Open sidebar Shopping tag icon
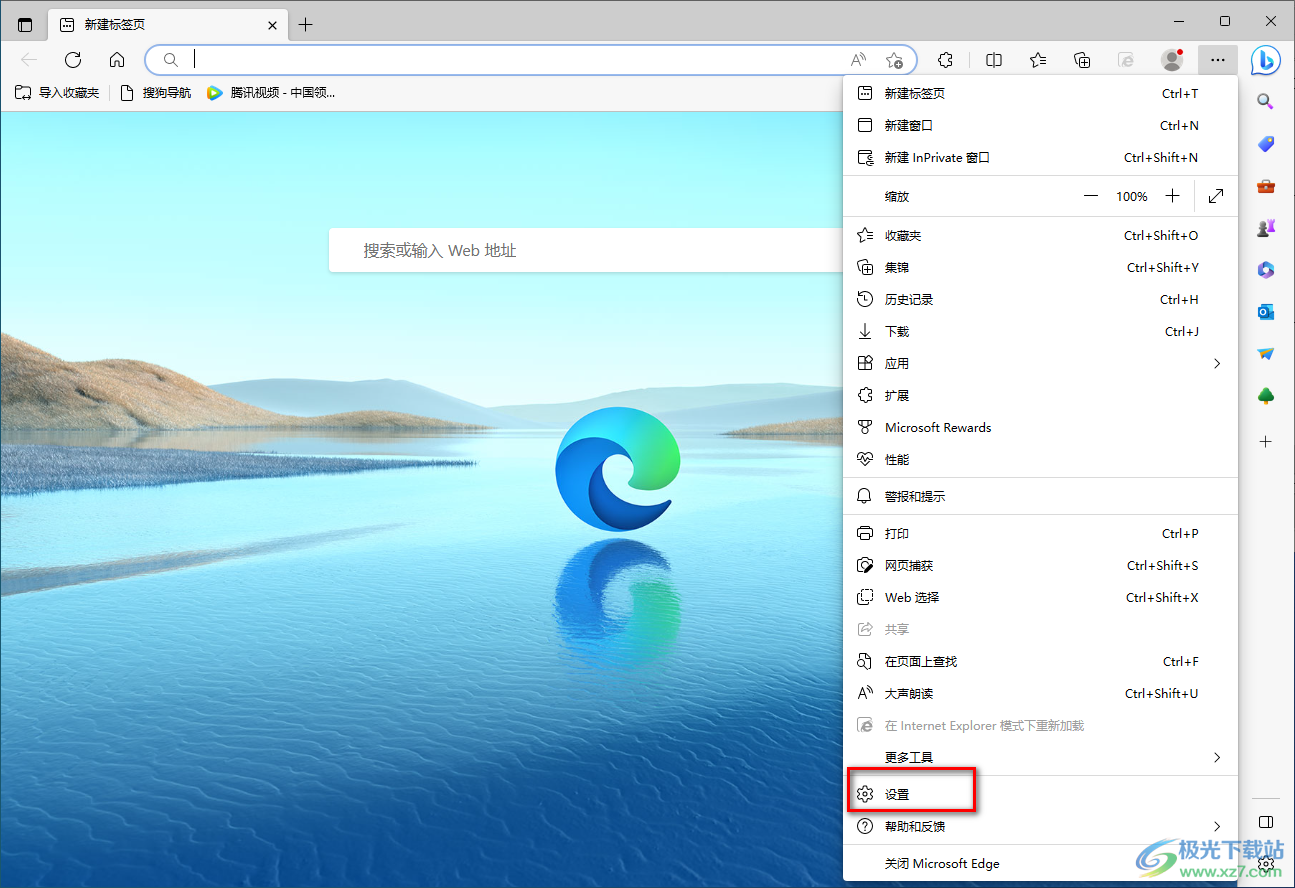The image size is (1295, 888). coord(1265,144)
